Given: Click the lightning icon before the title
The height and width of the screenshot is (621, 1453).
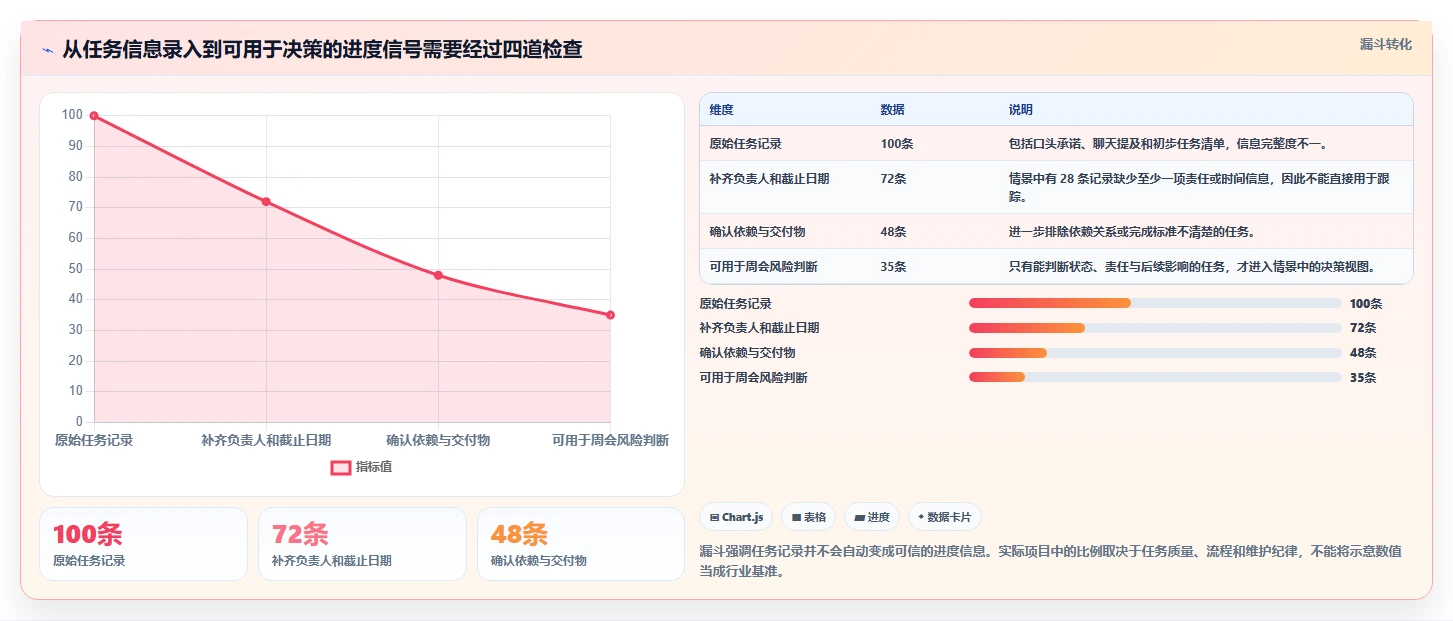Looking at the screenshot, I should tap(48, 50).
